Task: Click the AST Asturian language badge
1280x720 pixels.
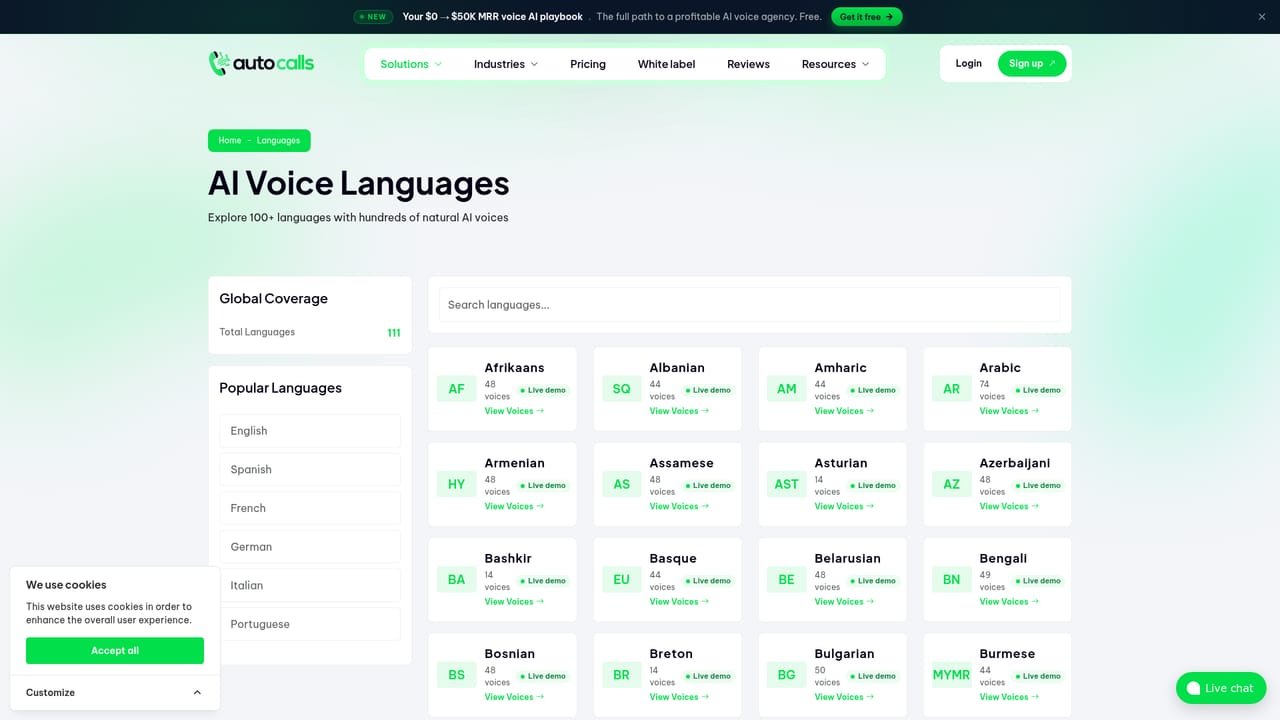Action: [786, 484]
